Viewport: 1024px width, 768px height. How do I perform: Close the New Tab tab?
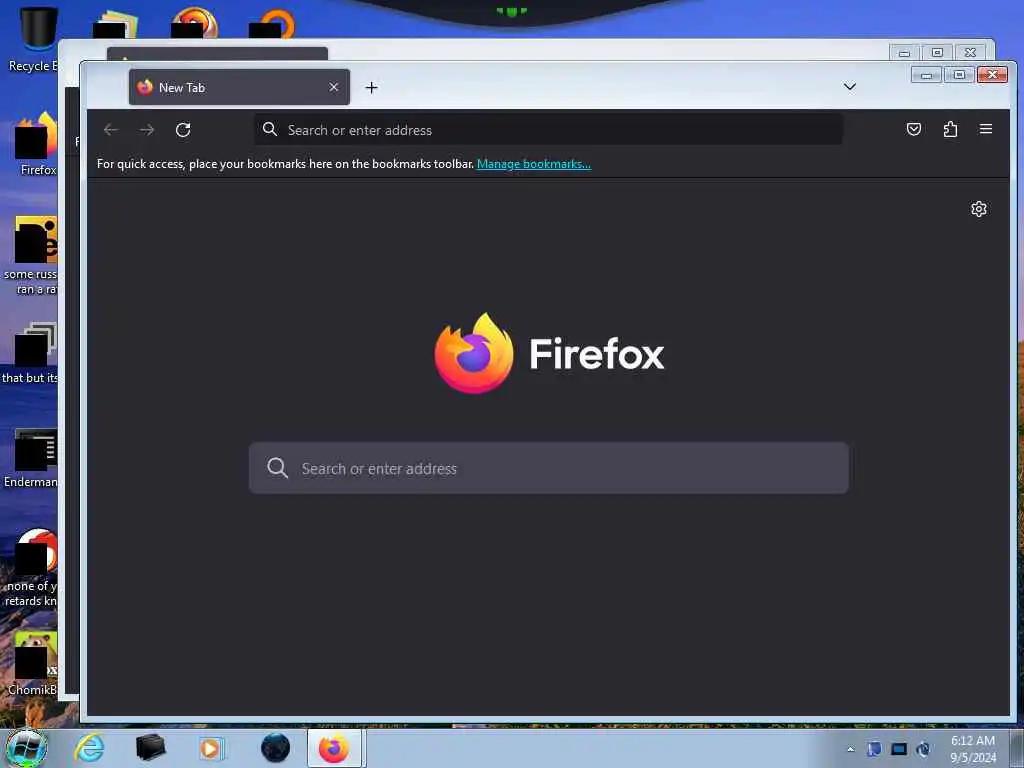(x=334, y=87)
